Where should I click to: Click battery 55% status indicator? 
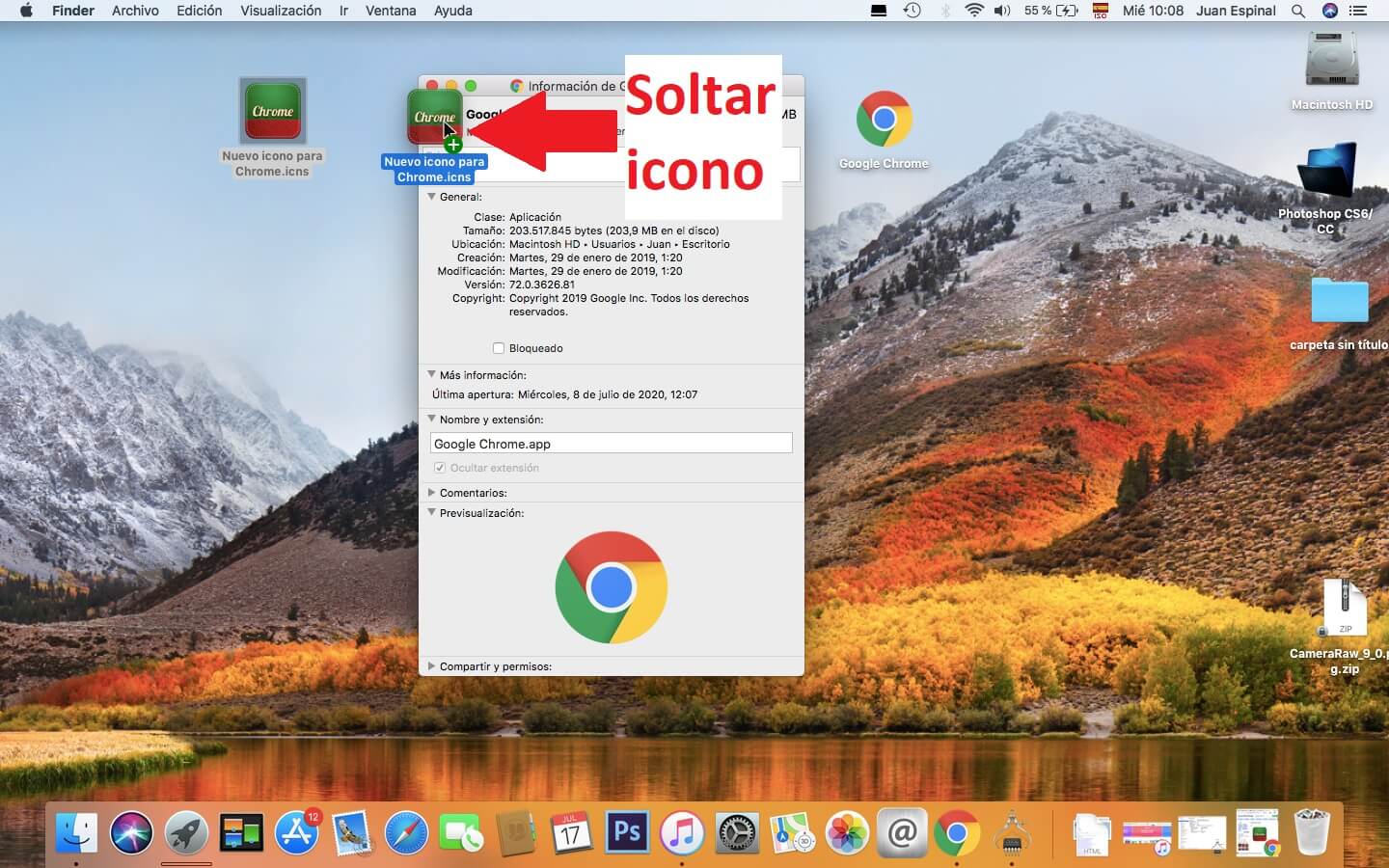(x=1051, y=11)
